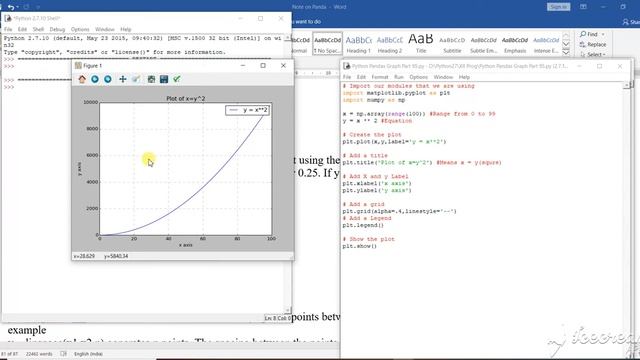Viewport: 640px width, 360px height.
Task: Go back to previous view in Figure toolbar
Action: point(95,79)
